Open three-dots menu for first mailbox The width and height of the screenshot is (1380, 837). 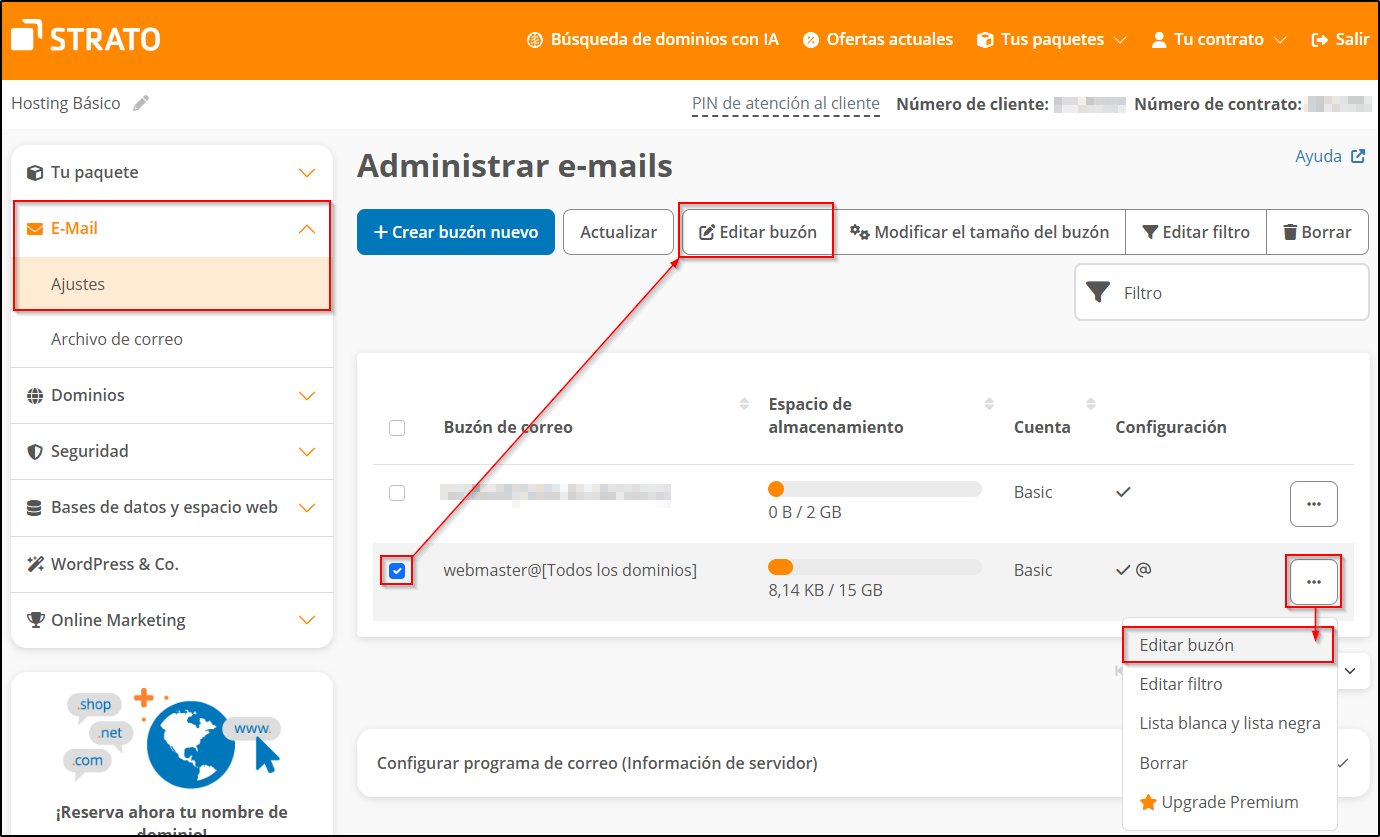click(x=1313, y=504)
